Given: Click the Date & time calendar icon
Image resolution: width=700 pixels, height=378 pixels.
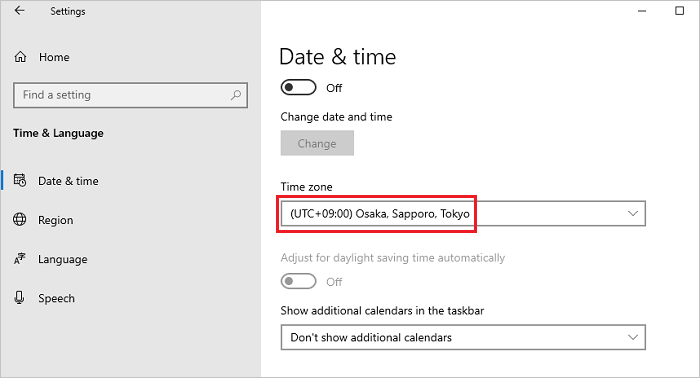Looking at the screenshot, I should coord(20,180).
